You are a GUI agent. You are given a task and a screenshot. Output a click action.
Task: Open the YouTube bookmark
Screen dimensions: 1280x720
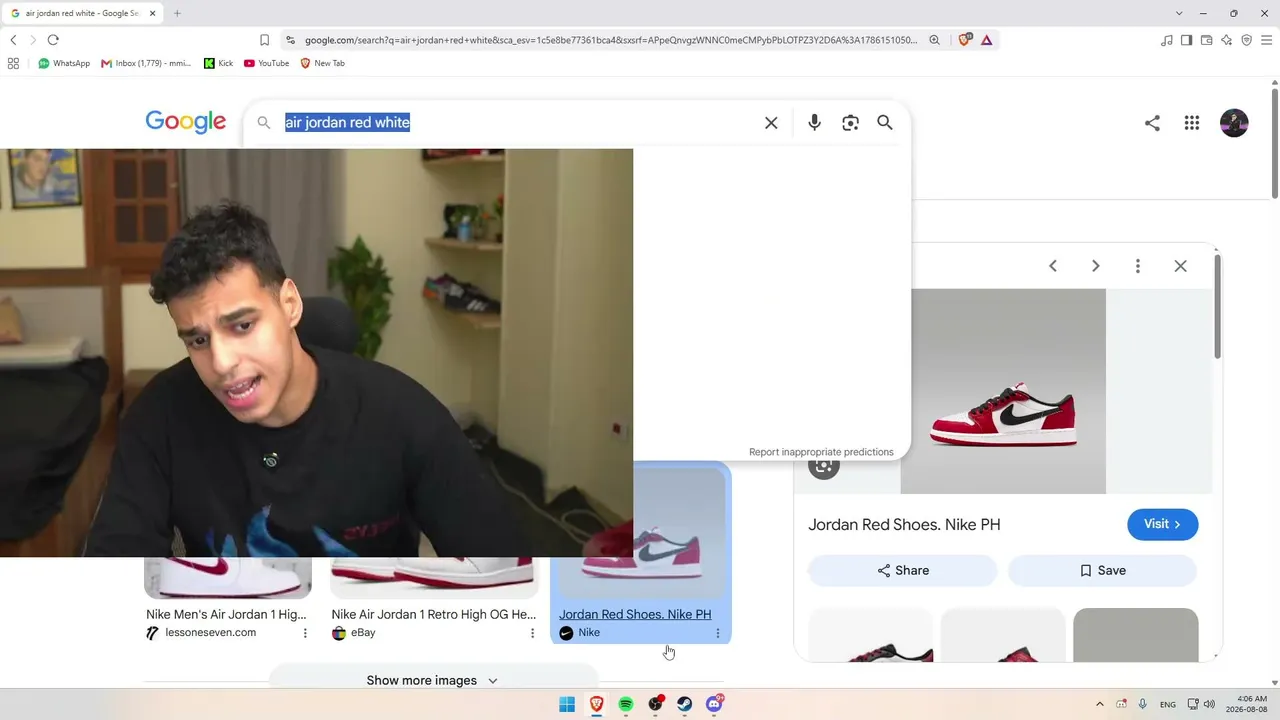266,63
